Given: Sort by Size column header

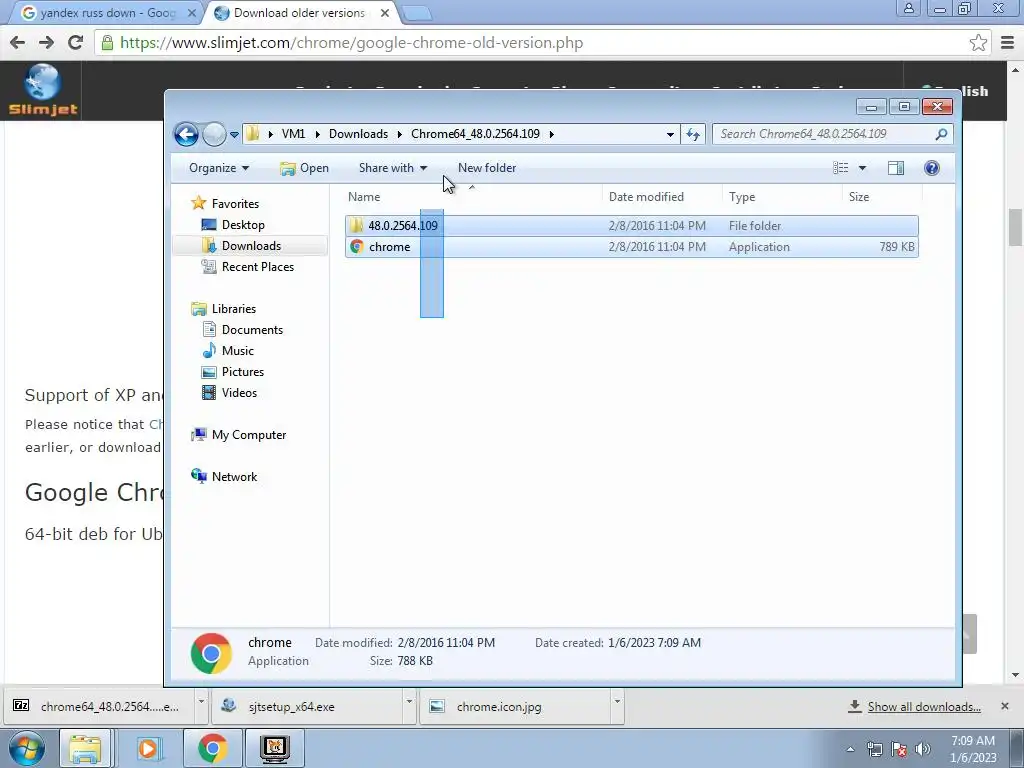Looking at the screenshot, I should point(859,197).
